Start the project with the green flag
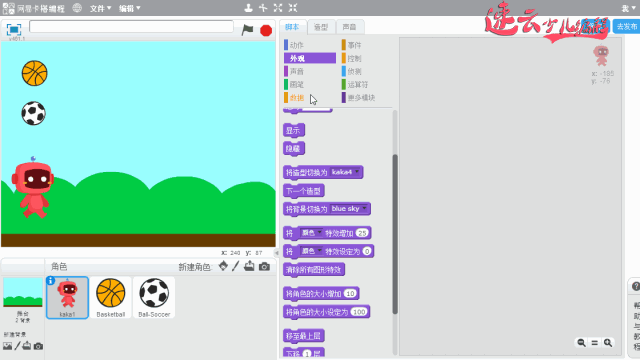This screenshot has height=360, width=640. 247,30
